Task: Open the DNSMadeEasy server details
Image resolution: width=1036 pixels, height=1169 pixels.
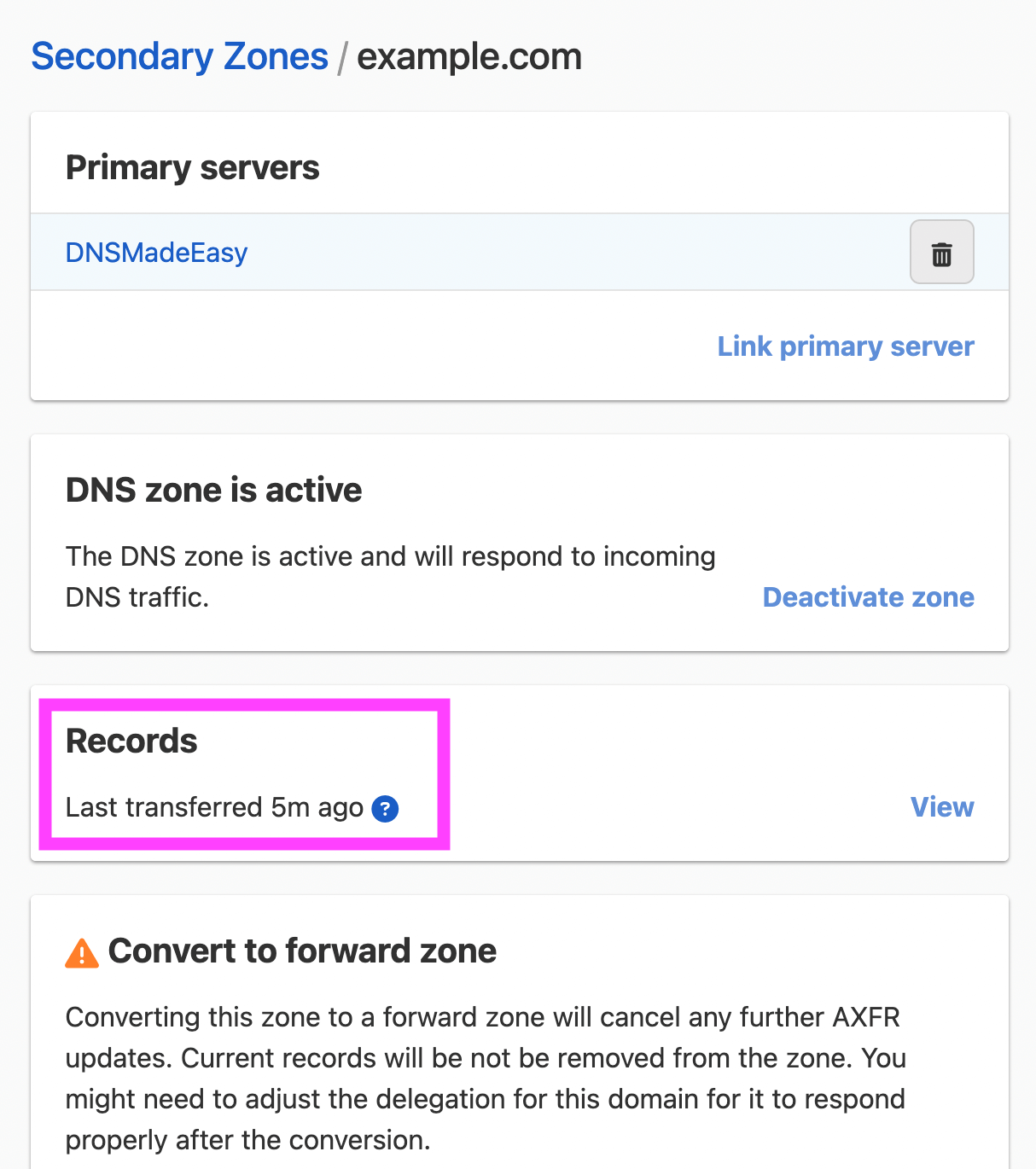Action: click(x=155, y=252)
